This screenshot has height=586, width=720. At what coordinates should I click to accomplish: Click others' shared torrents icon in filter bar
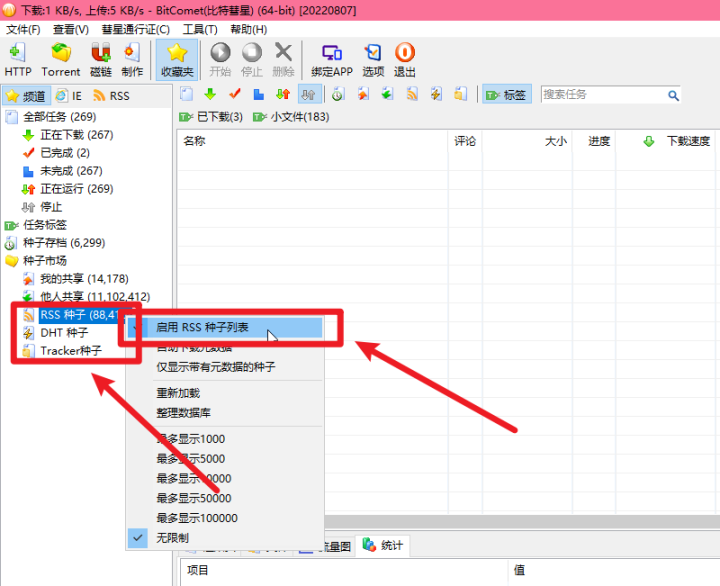tap(388, 94)
